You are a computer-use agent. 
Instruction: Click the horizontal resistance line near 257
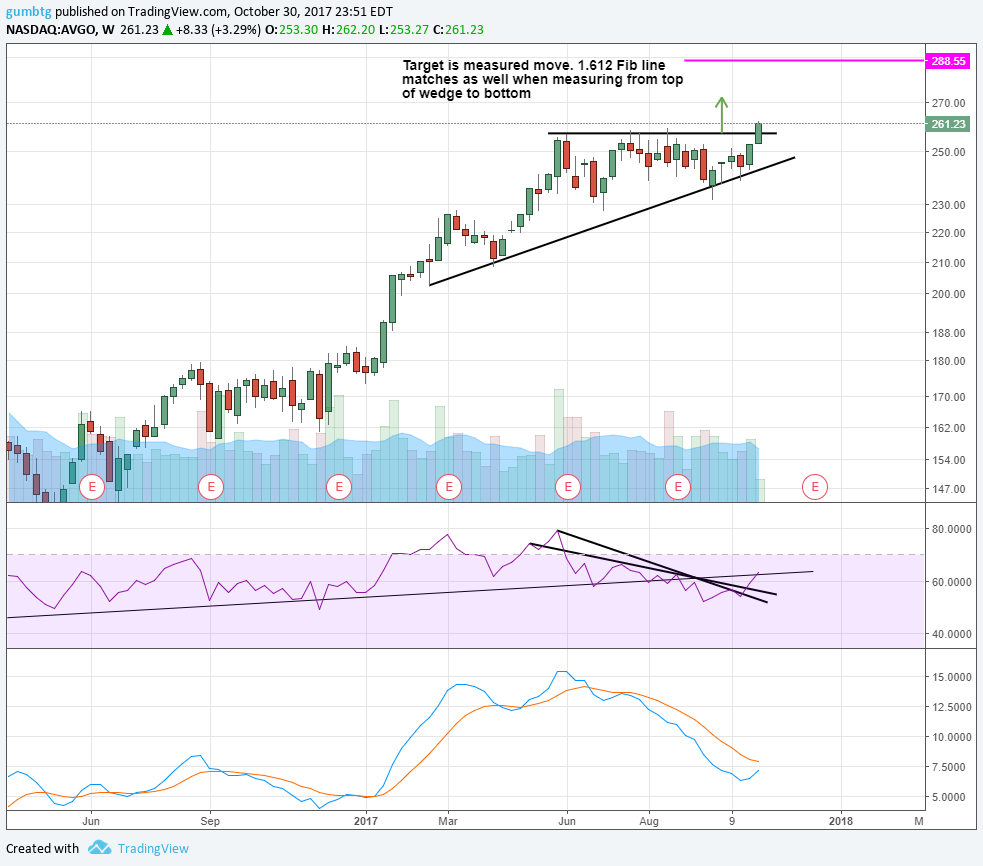click(662, 133)
